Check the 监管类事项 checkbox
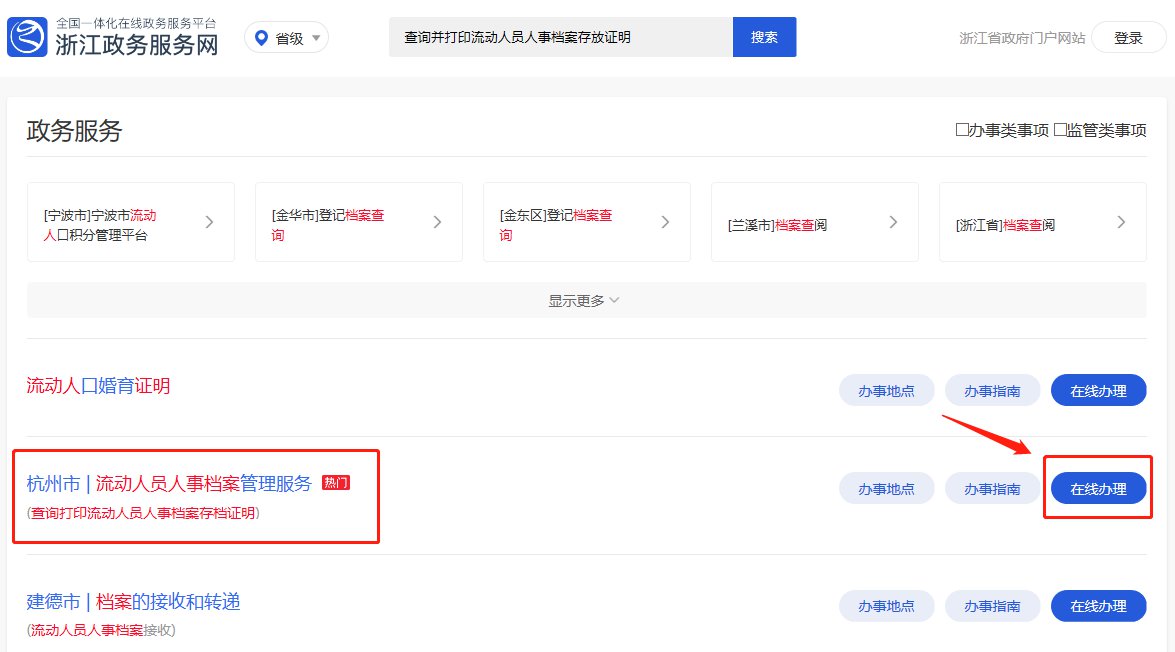The width and height of the screenshot is (1175, 652). coord(1060,130)
